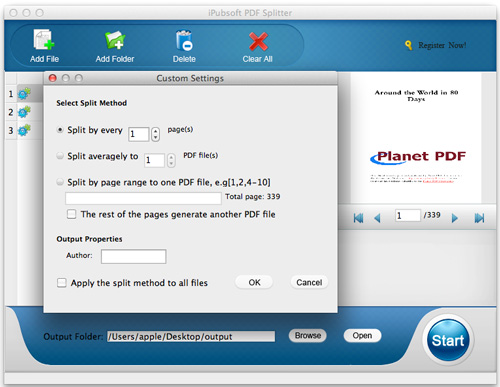This screenshot has width=500, height=387.
Task: Click the Split averagely file count field
Action: click(x=154, y=160)
